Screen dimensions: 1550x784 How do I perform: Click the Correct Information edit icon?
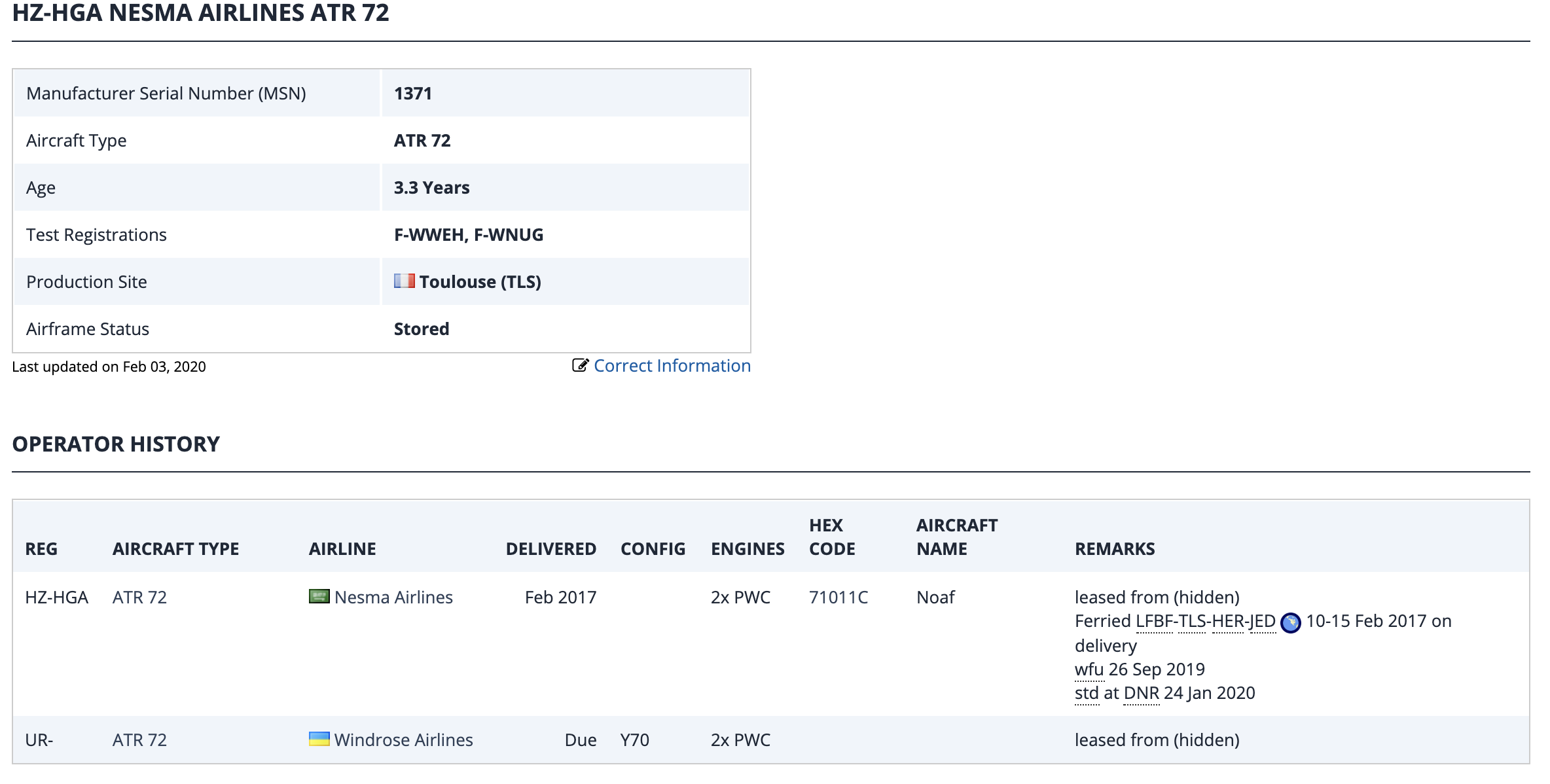580,365
